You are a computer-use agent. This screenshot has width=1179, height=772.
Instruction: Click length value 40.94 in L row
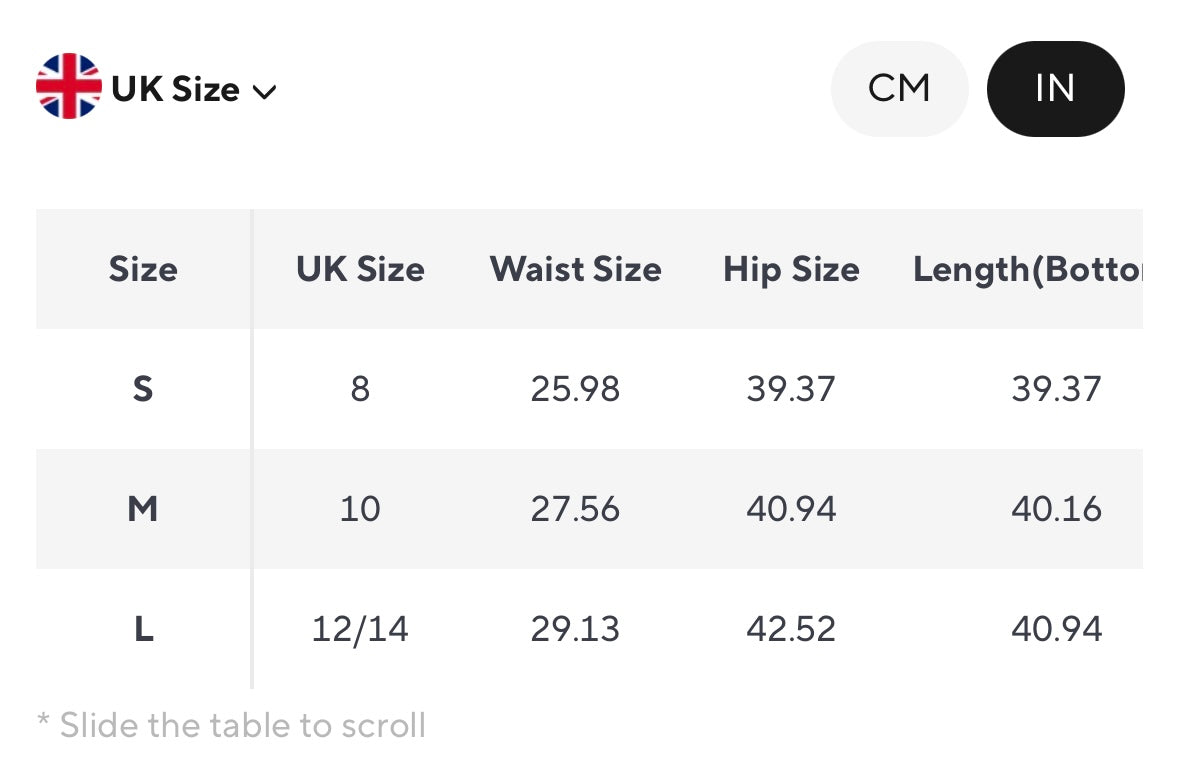pyautogui.click(x=1056, y=629)
